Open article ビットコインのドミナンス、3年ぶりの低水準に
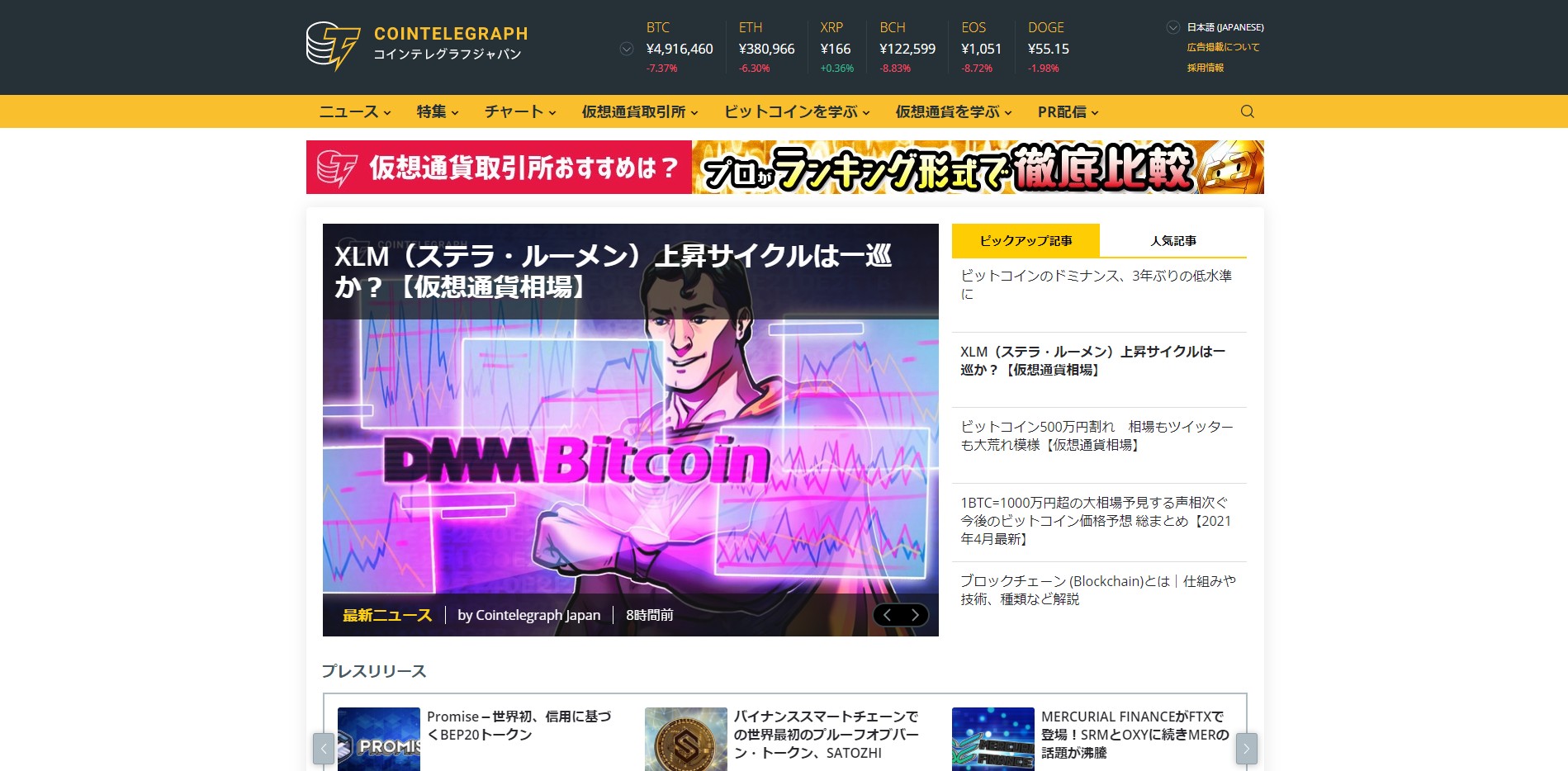This screenshot has width=1568, height=771. [1096, 285]
